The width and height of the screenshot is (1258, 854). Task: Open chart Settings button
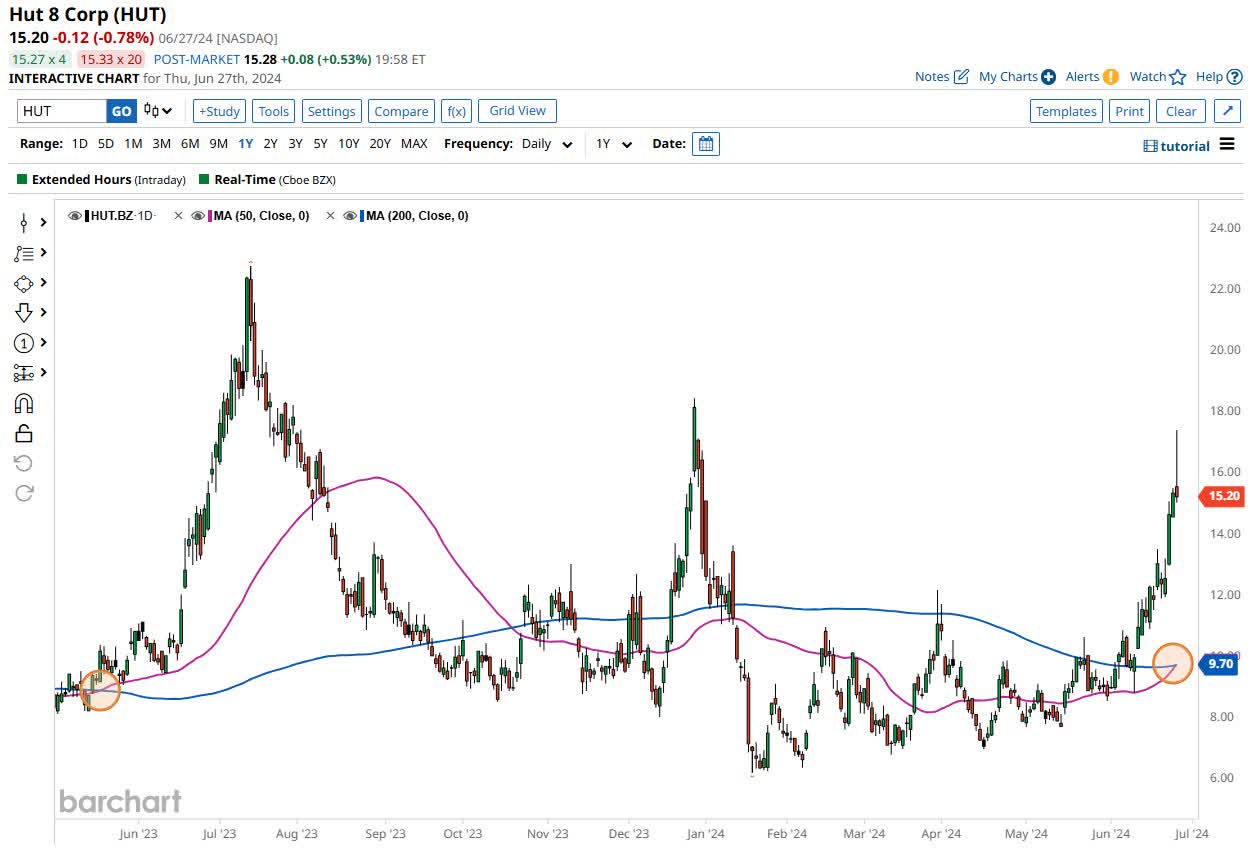[331, 111]
